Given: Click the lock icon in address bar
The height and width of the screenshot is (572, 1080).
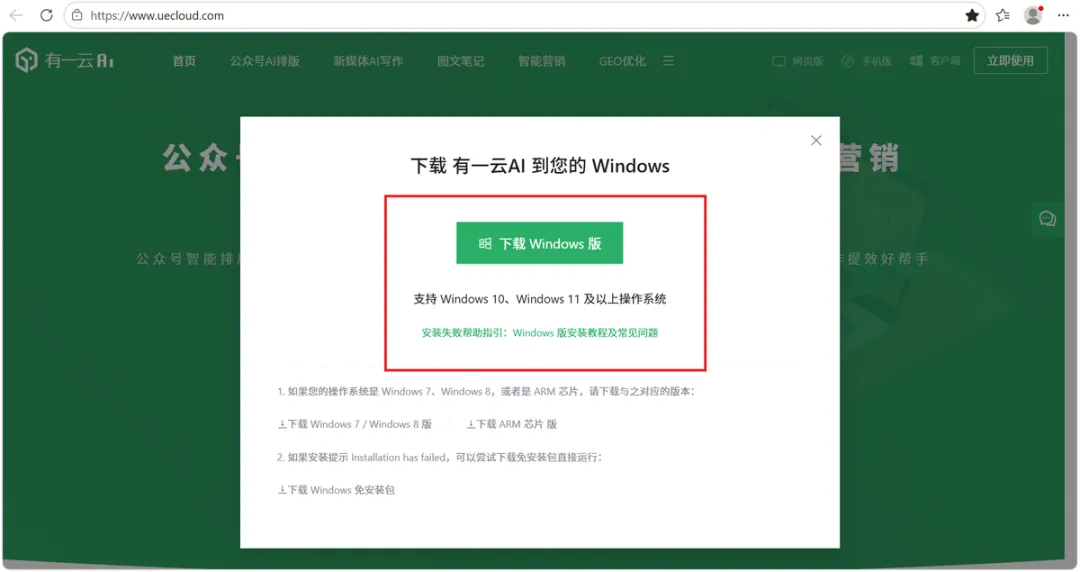Looking at the screenshot, I should point(77,15).
